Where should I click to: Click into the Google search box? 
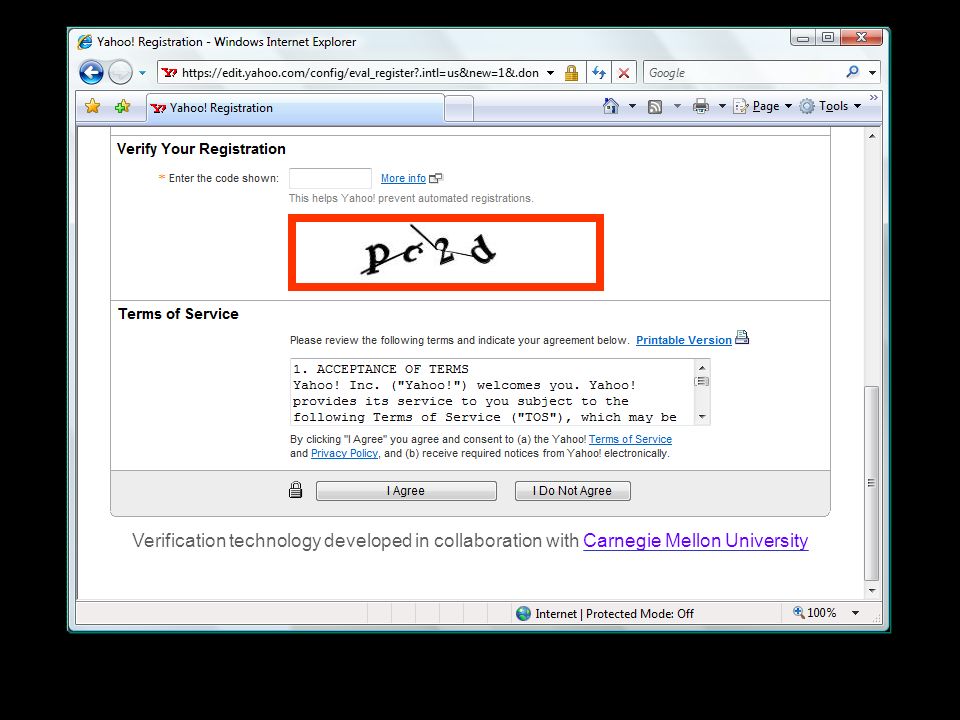(744, 73)
